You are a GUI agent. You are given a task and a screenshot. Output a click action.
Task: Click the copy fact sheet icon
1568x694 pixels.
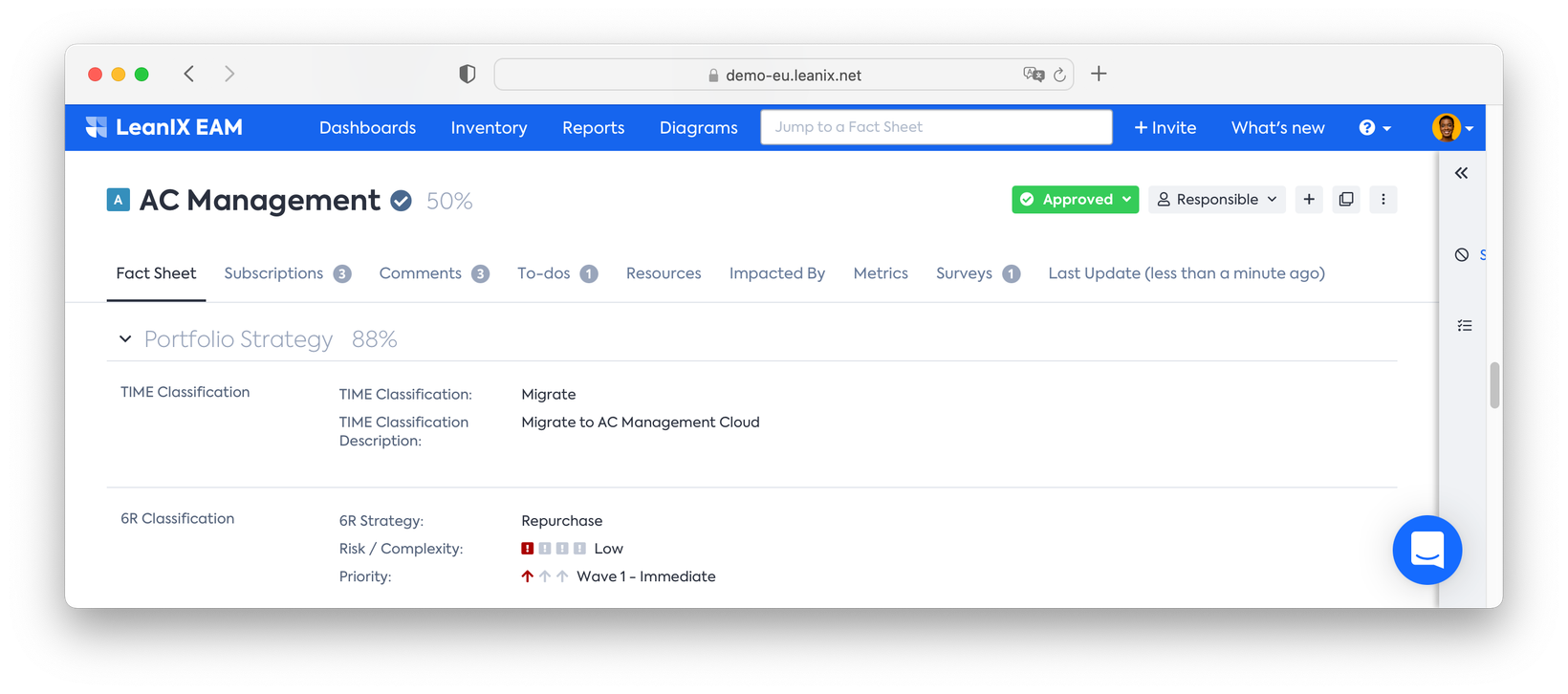[x=1346, y=199]
